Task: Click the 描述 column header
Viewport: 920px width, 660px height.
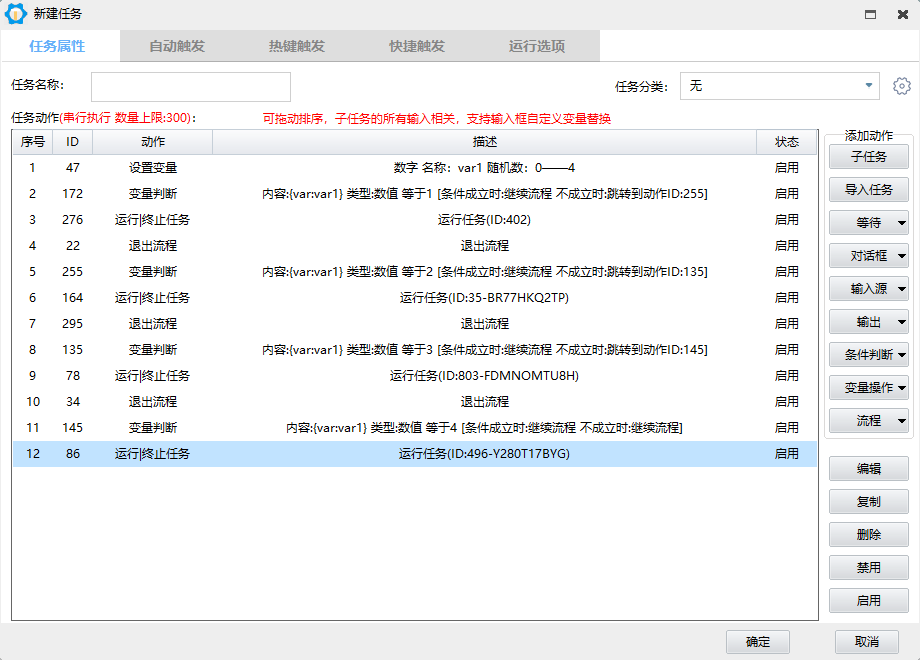Action: pyautogui.click(x=484, y=143)
